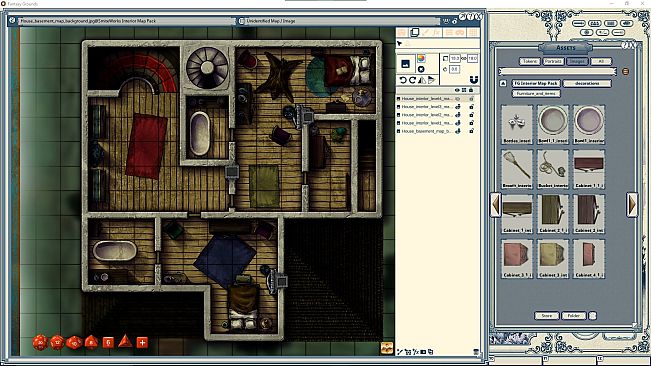Click the red plus modifier box
This screenshot has width=651, height=366.
click(x=142, y=342)
